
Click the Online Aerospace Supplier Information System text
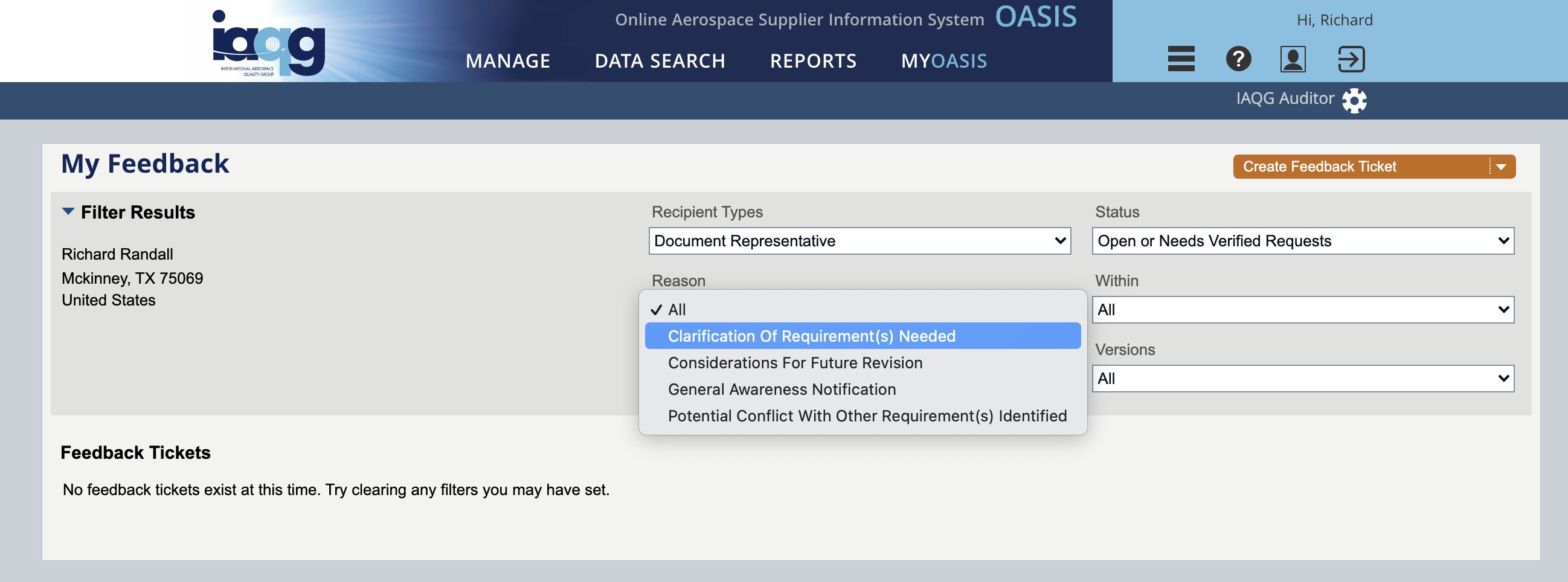point(799,20)
